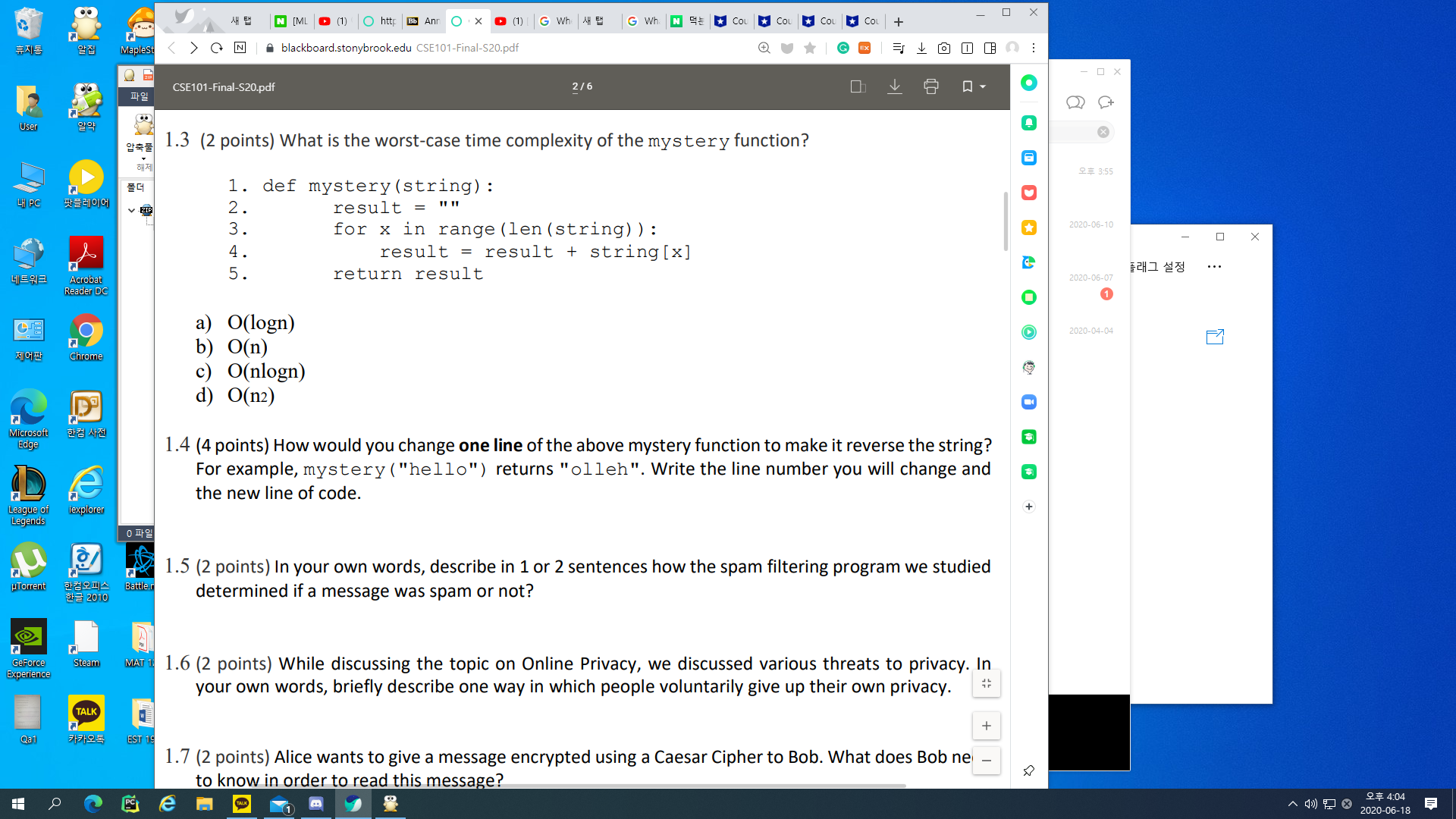This screenshot has width=1456, height=819.
Task: Launch KakaoTalk from the taskbar
Action: pos(241,804)
